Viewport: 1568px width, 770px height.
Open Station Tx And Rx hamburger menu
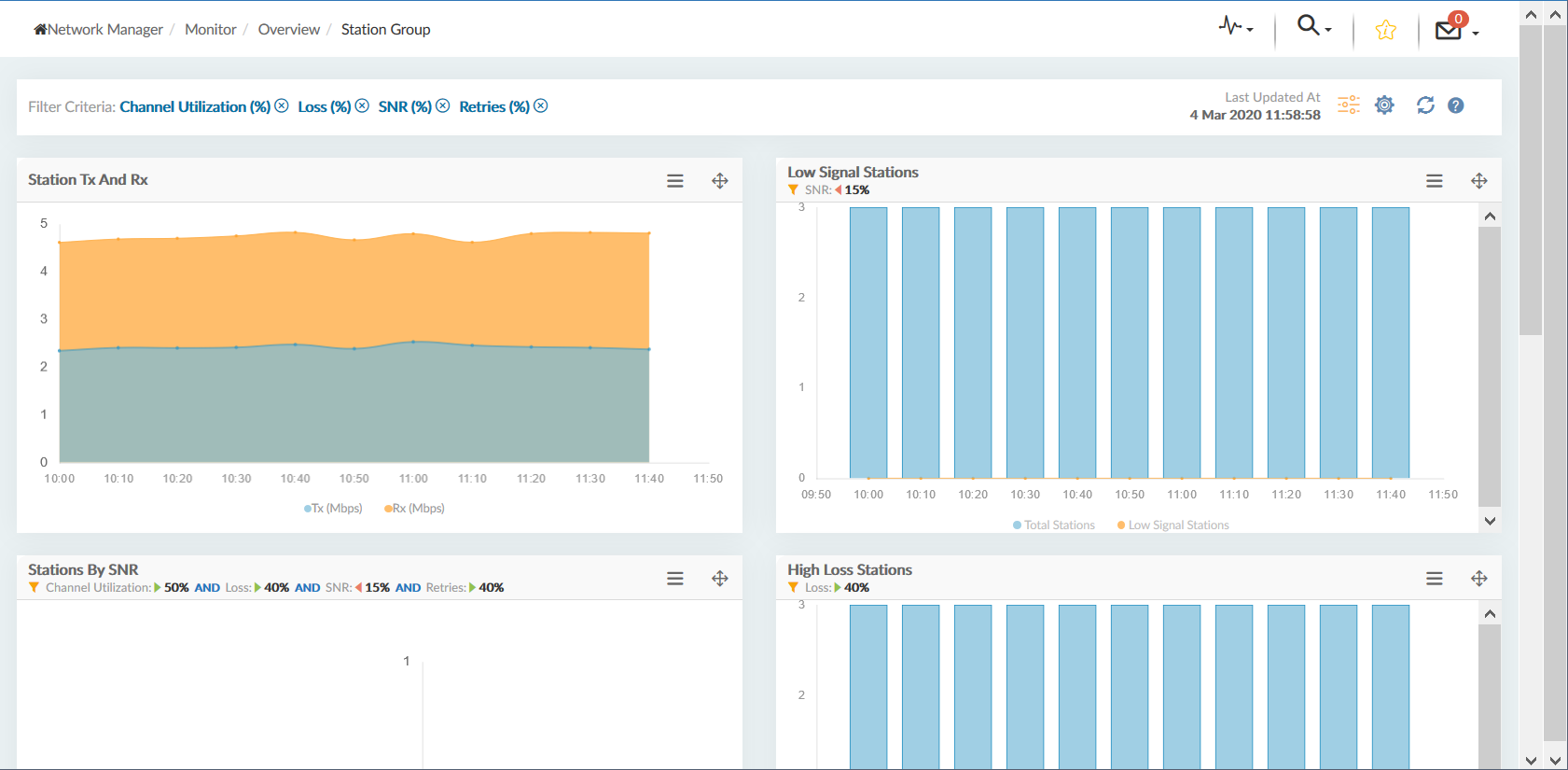point(675,181)
